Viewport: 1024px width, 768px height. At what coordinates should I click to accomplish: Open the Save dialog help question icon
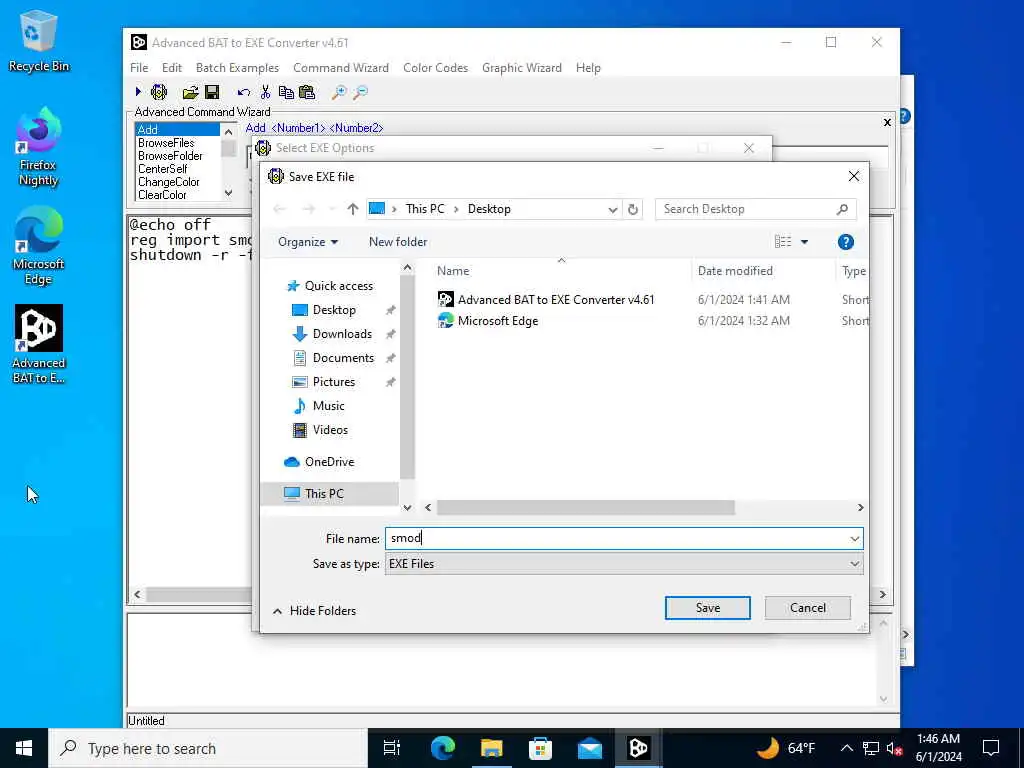[x=846, y=242]
